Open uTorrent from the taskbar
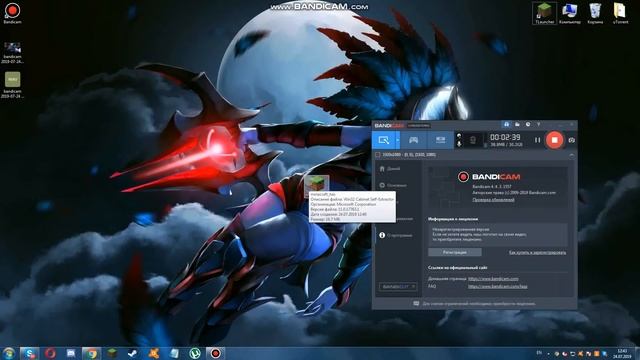This screenshot has height=360, width=640. (195, 353)
